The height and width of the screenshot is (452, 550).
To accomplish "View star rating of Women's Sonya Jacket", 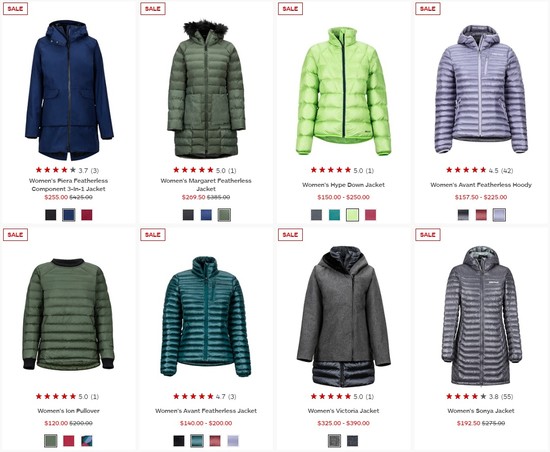I will click(466, 397).
